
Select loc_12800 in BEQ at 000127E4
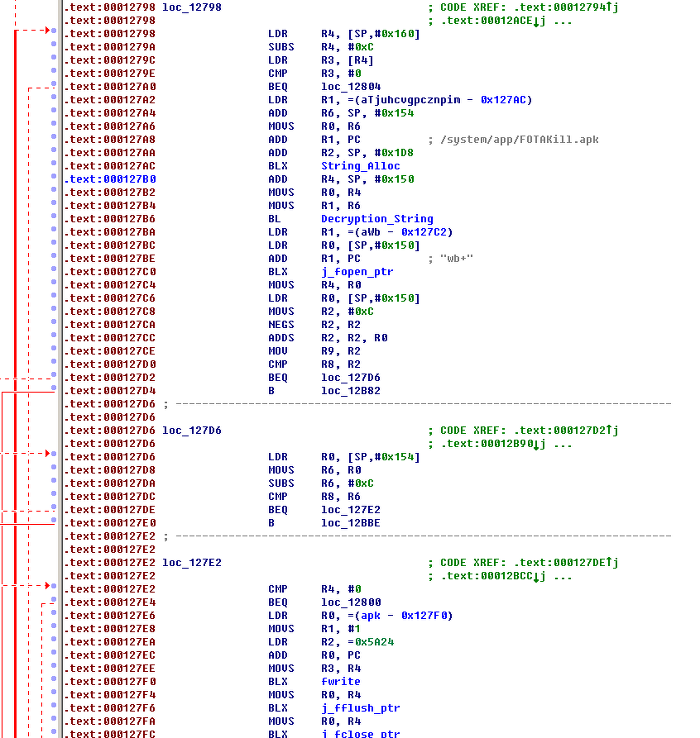point(350,602)
